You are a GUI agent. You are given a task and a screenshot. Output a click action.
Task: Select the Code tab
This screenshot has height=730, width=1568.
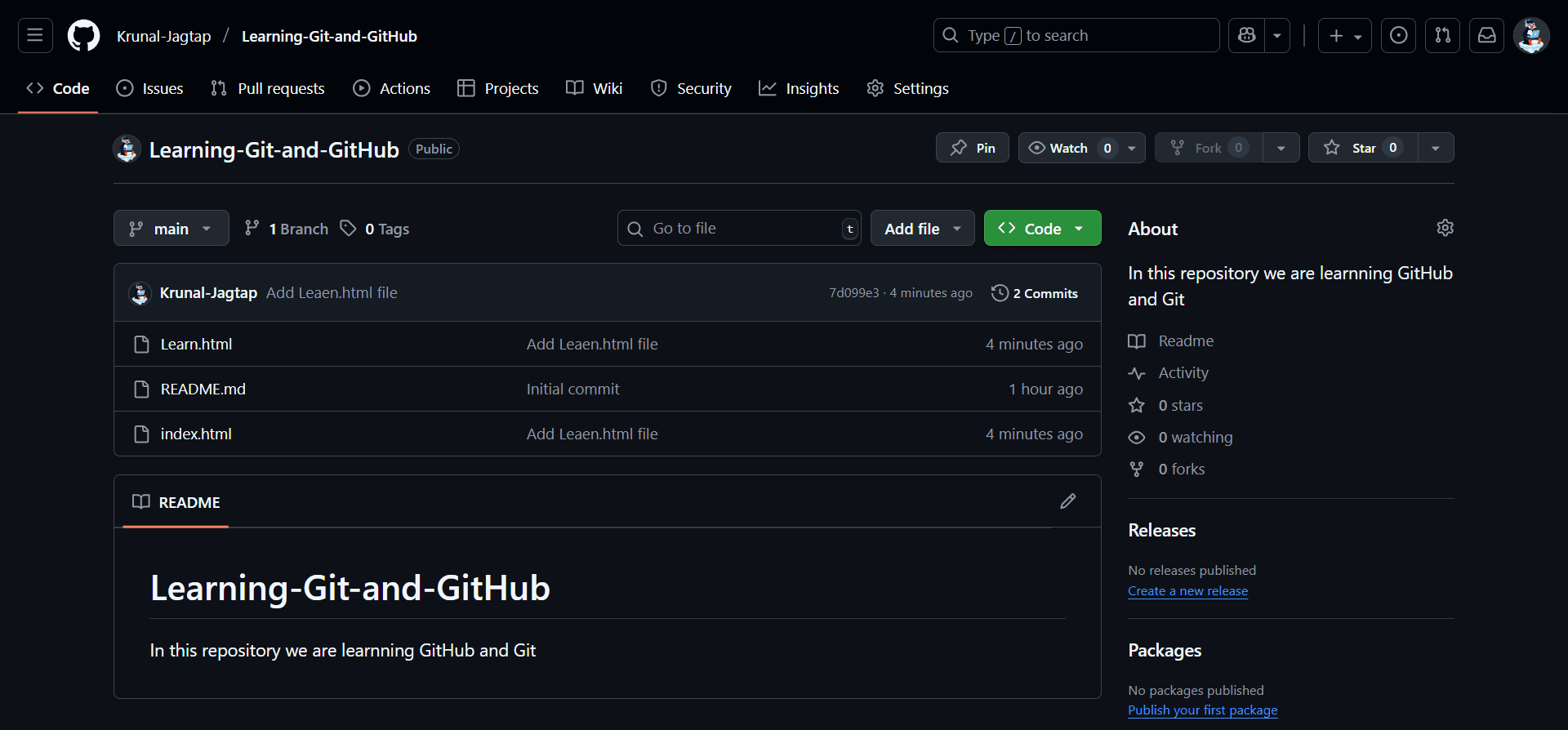pyautogui.click(x=58, y=88)
